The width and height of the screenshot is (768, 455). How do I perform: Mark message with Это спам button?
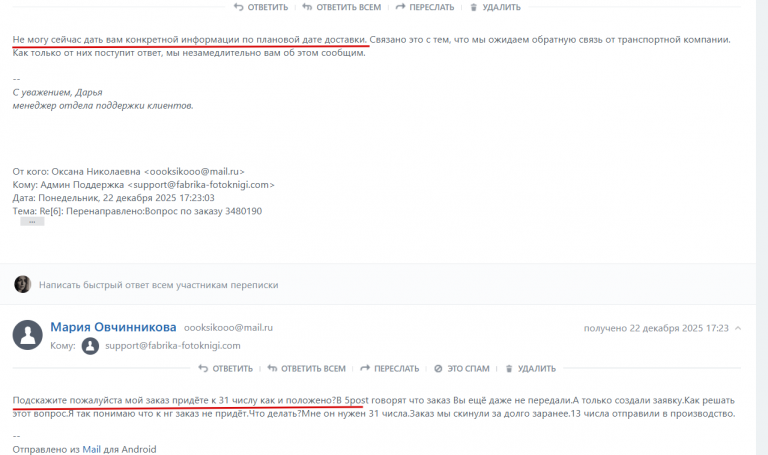462,369
